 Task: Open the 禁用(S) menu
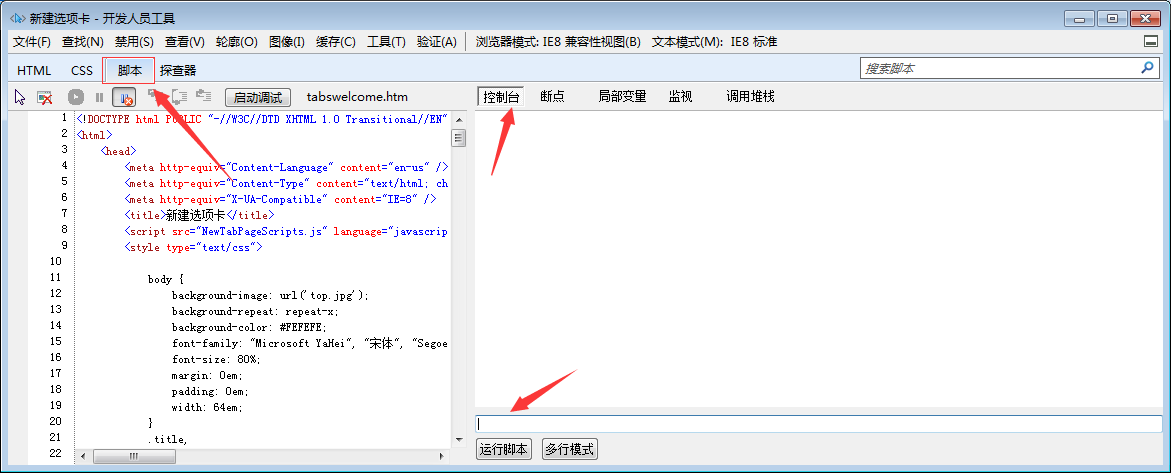pyautogui.click(x=134, y=42)
